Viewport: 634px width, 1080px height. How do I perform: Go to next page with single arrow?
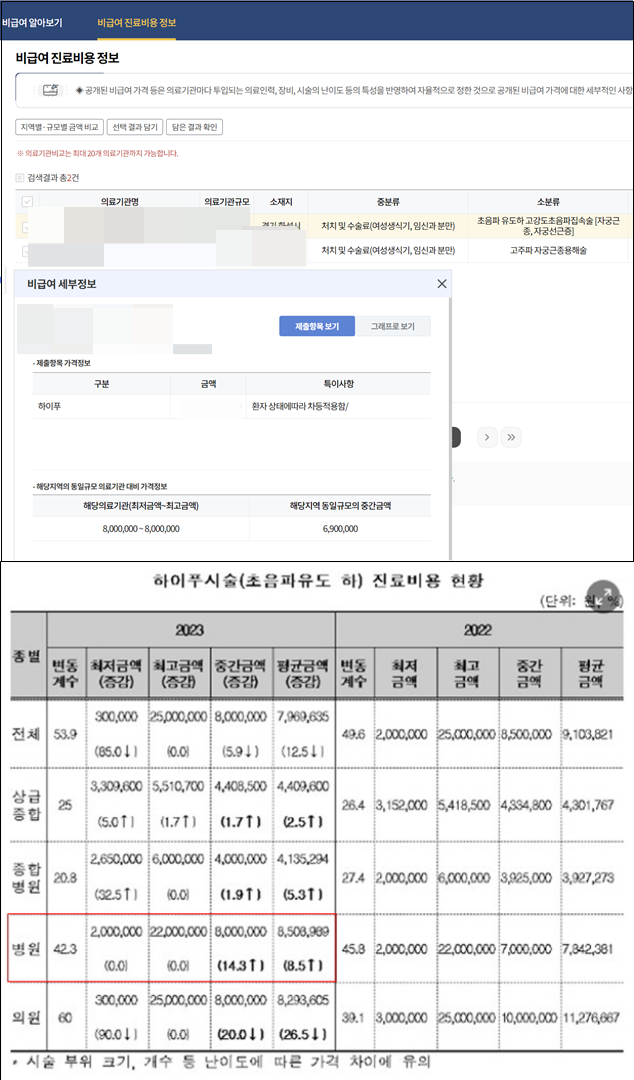[x=487, y=437]
